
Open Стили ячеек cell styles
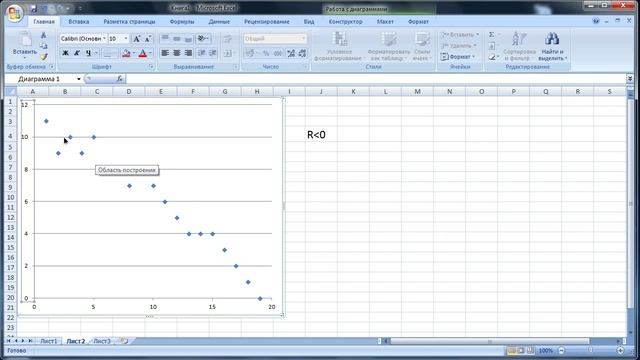click(x=422, y=46)
